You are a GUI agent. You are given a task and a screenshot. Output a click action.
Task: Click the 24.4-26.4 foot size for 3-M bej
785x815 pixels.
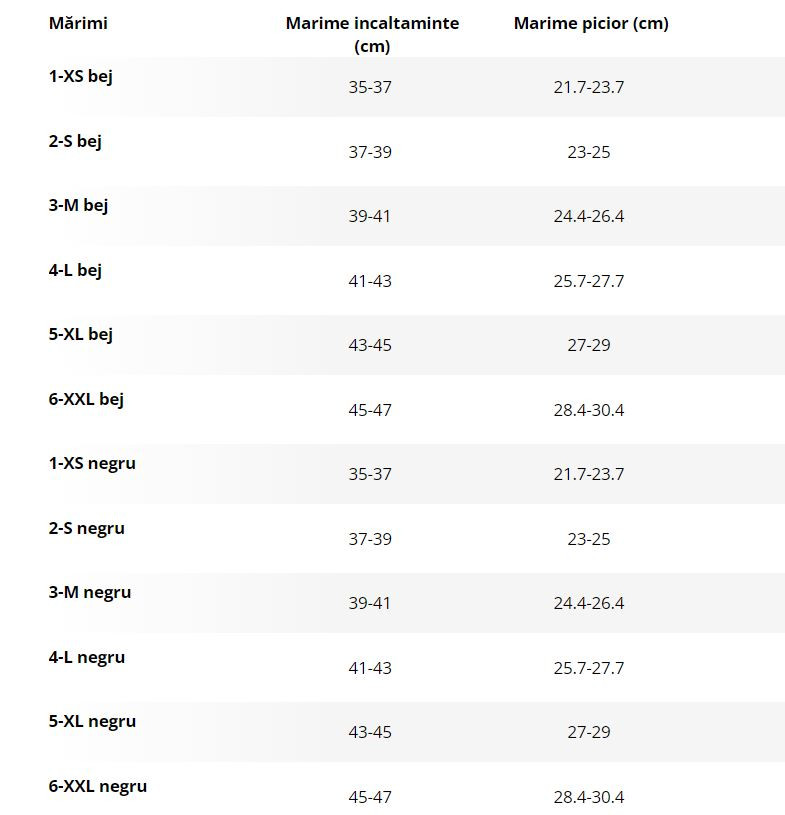[588, 216]
